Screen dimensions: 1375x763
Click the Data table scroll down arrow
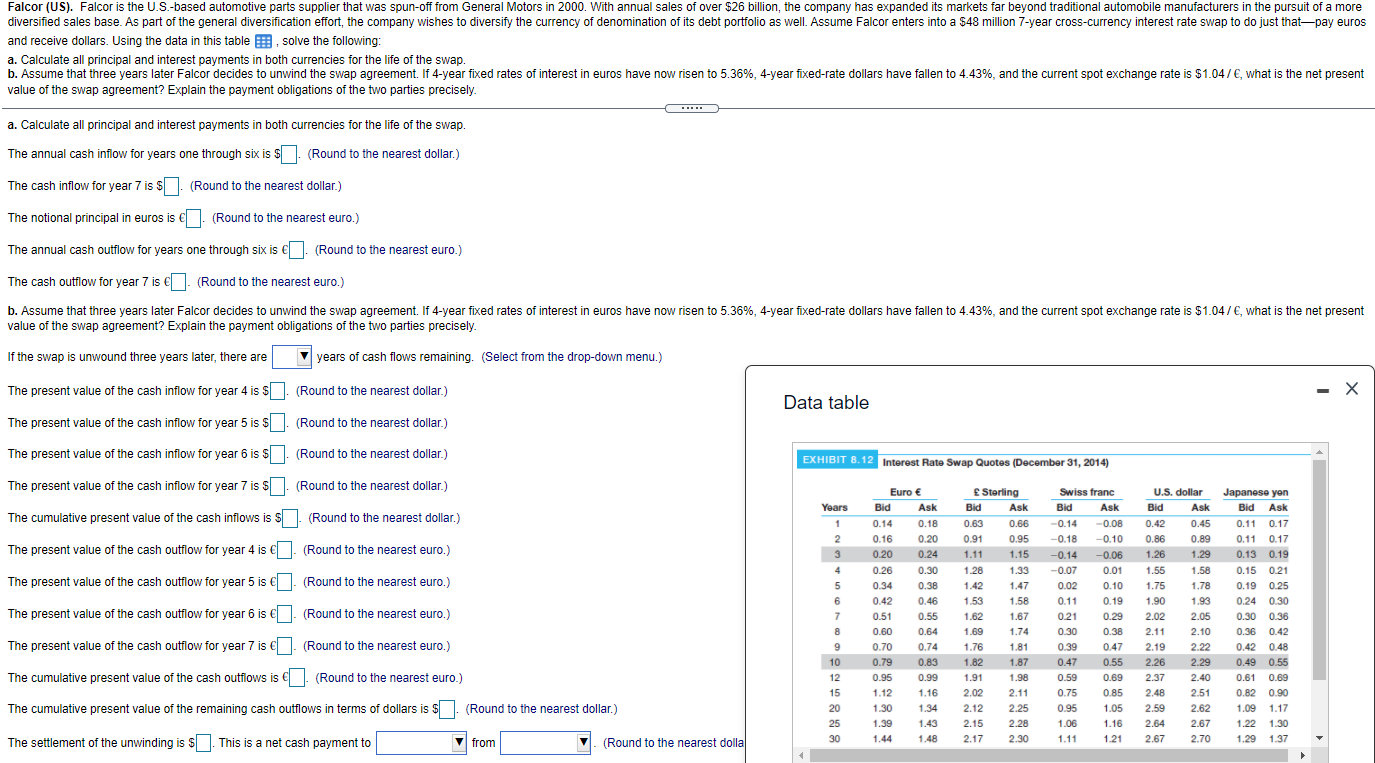click(x=1320, y=740)
